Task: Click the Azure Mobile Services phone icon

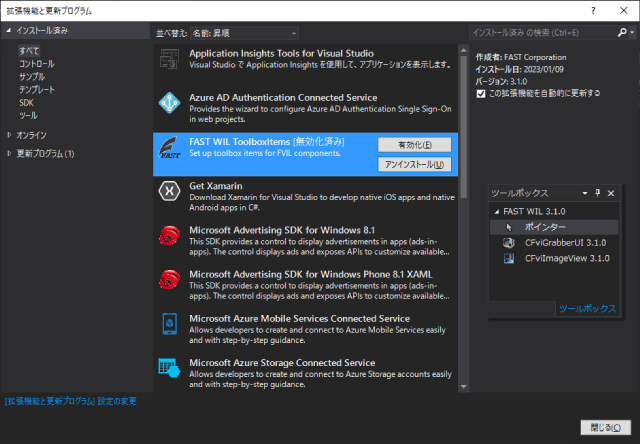Action: 169,324
